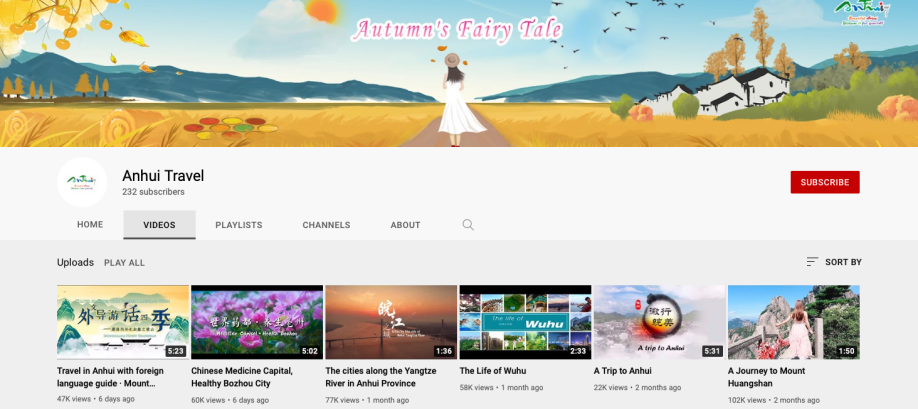Click "22K views • 2 months ago" text
918x409 pixels.
point(637,387)
